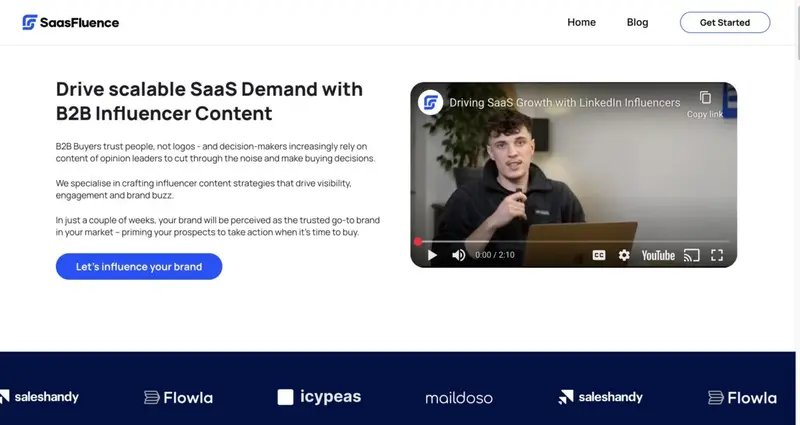Click the leftmost Flowla logo

point(179,397)
